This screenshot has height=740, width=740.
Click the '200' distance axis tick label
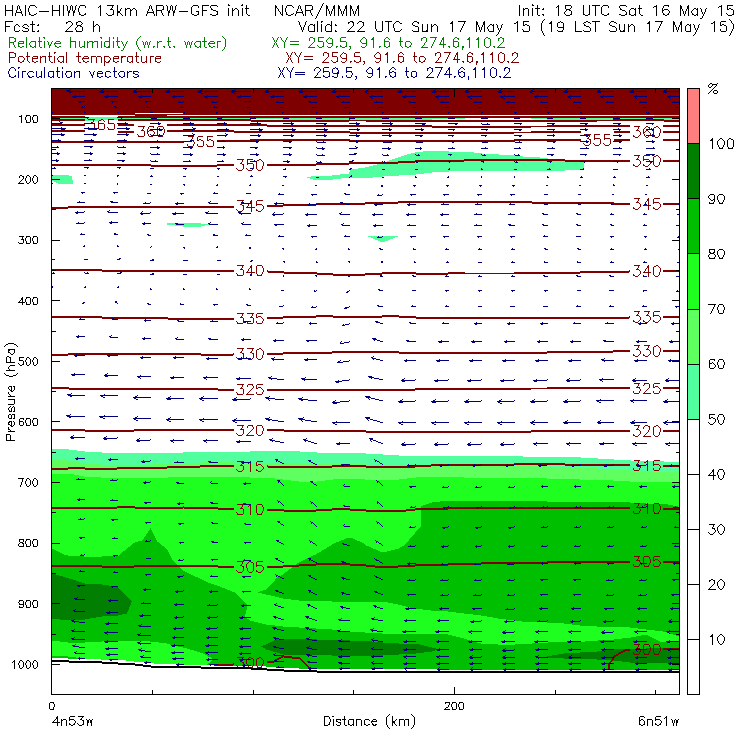click(454, 706)
